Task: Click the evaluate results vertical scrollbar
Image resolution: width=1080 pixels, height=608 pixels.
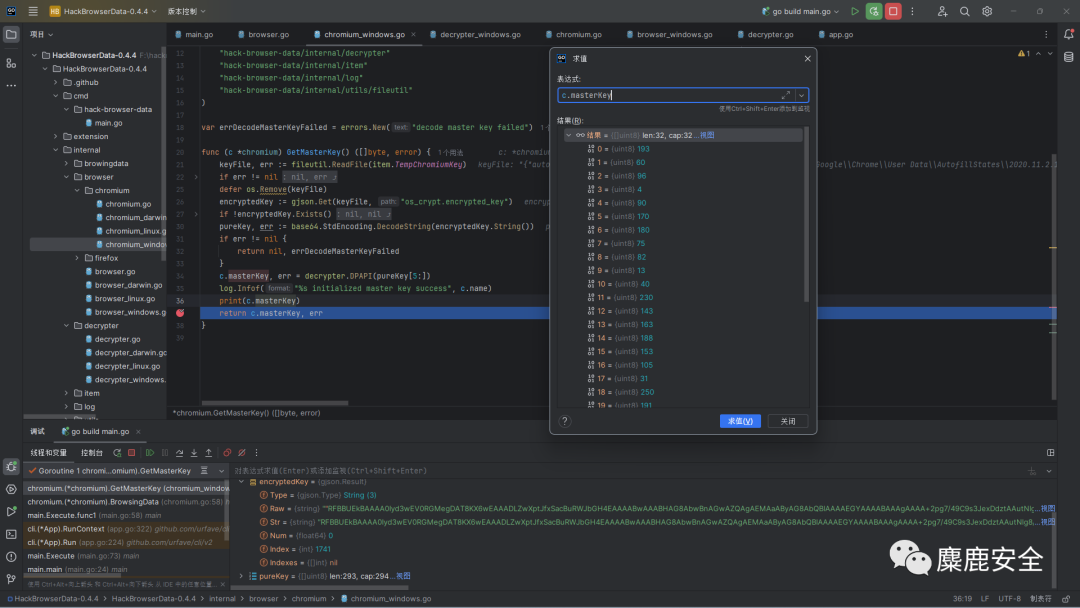Action: 806,213
